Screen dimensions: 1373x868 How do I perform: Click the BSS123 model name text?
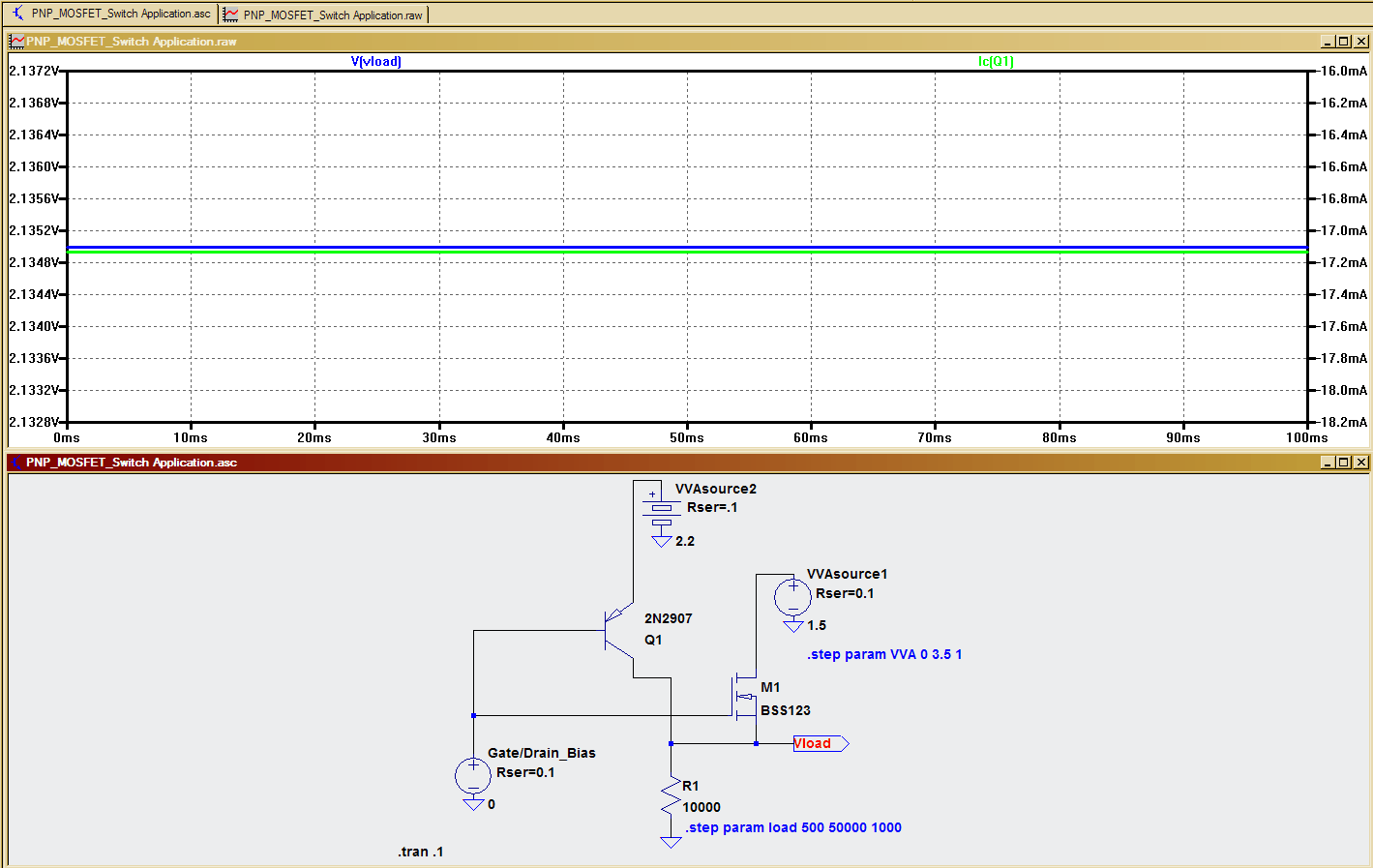tap(786, 710)
